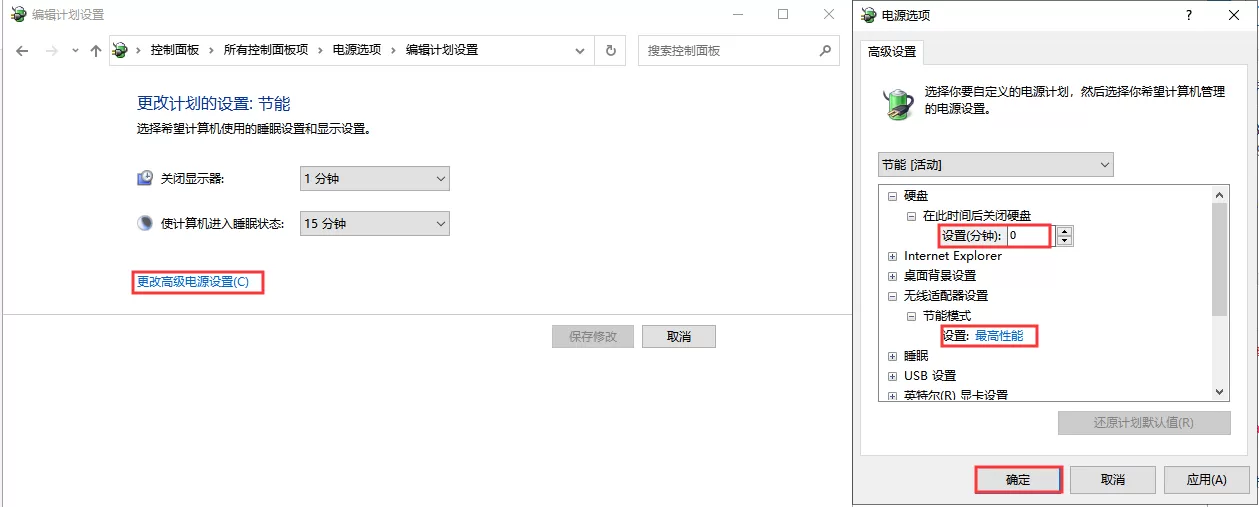
Task: Select the 无线适配器设置 tree label
Action: pos(946,296)
